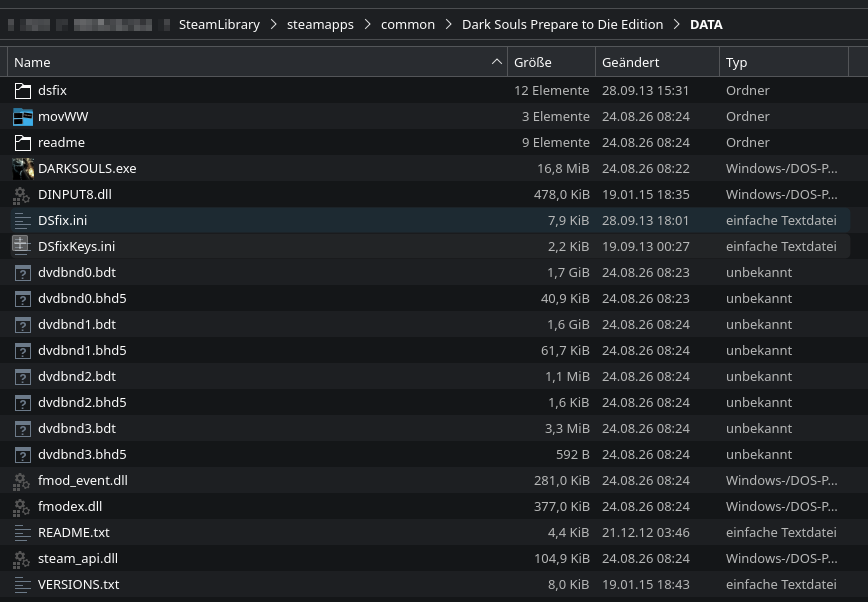Sort by the Geändert column header
This screenshot has width=868, height=602.
[x=657, y=62]
